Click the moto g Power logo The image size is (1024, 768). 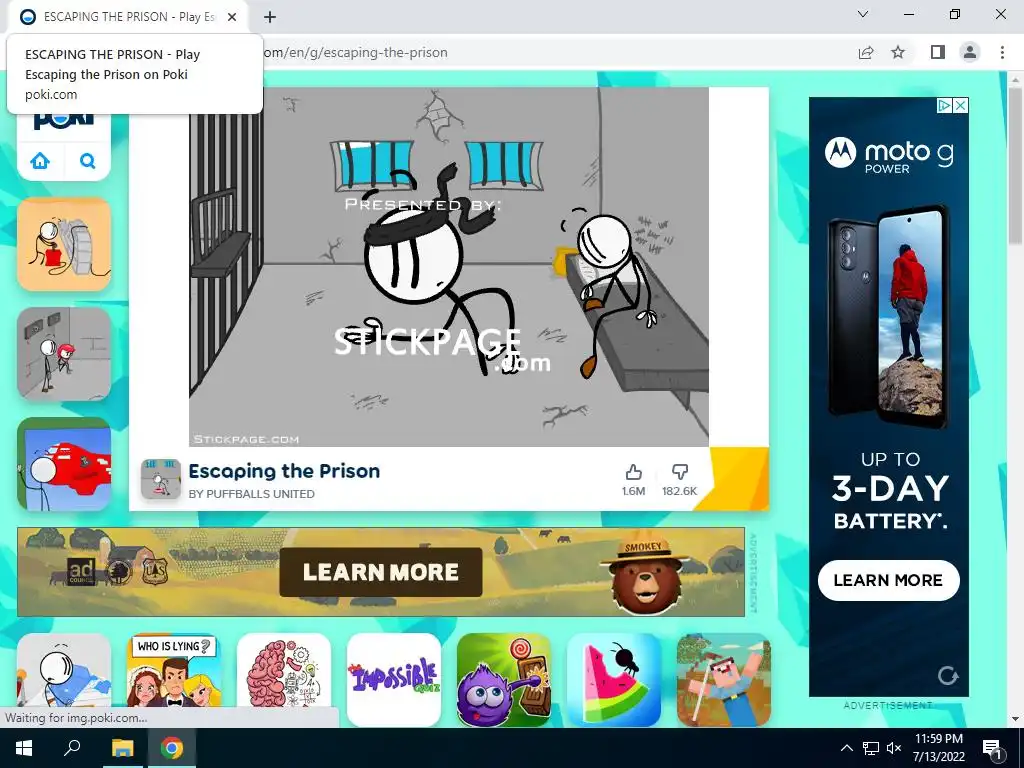[x=888, y=155]
